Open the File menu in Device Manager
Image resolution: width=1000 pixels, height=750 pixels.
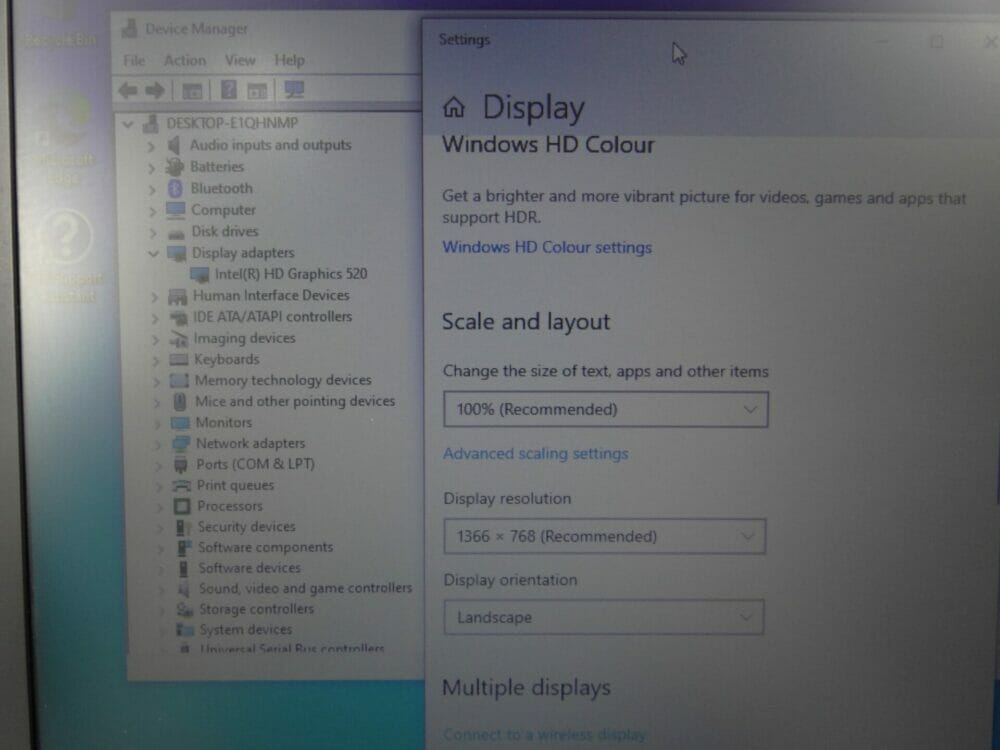134,61
